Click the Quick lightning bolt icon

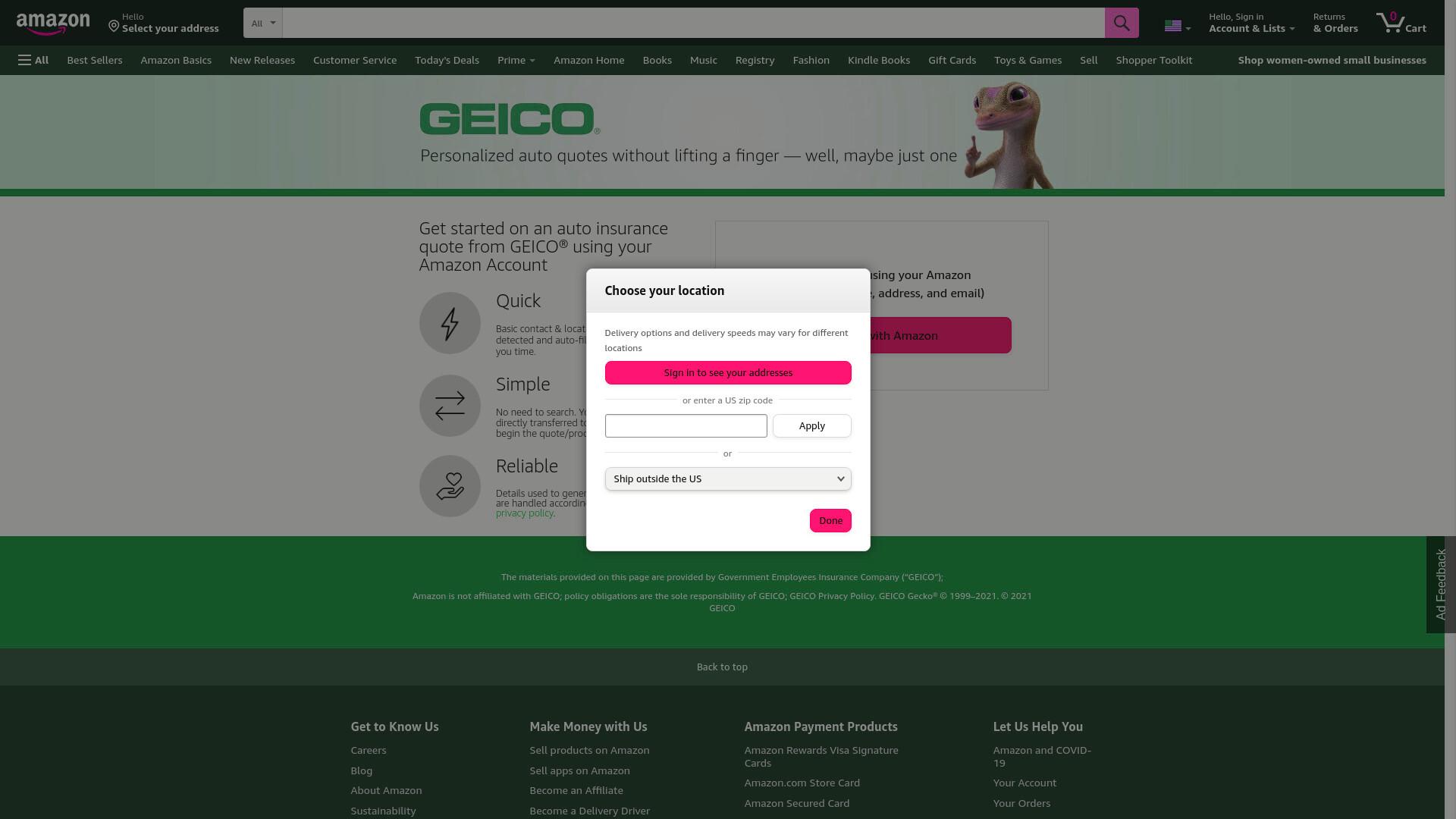450,323
